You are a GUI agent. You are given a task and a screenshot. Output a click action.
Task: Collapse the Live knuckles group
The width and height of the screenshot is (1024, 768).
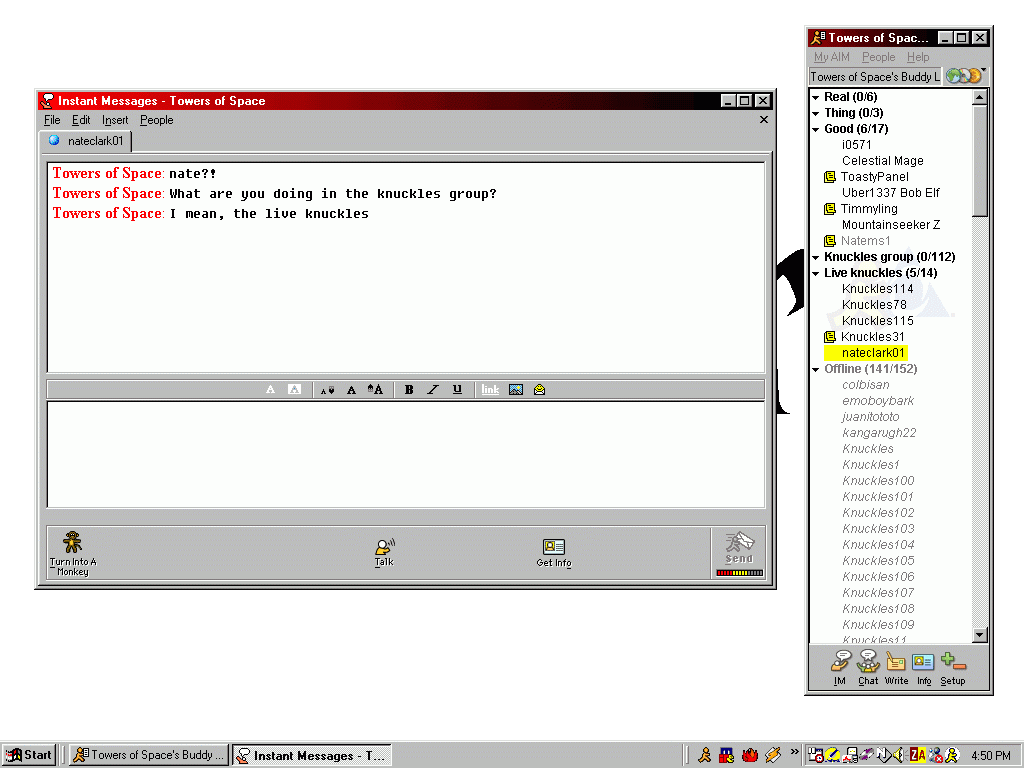(x=816, y=273)
